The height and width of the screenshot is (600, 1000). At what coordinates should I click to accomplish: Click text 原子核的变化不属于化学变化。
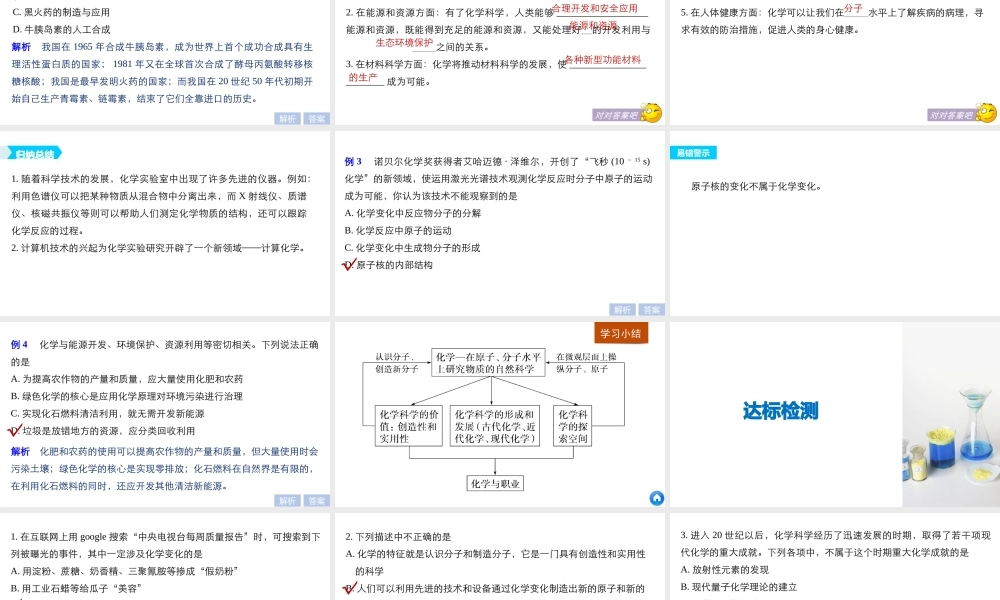(757, 186)
